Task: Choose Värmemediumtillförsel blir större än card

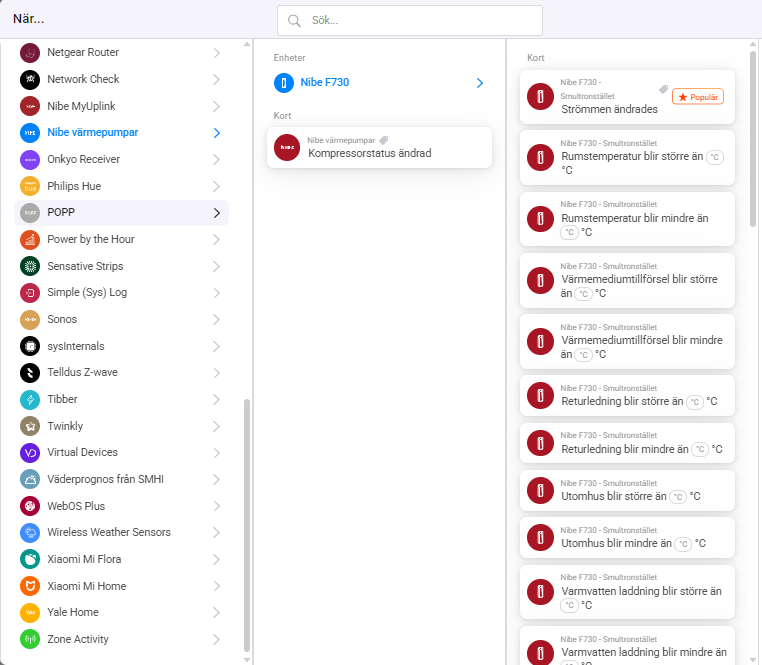Action: coord(627,280)
